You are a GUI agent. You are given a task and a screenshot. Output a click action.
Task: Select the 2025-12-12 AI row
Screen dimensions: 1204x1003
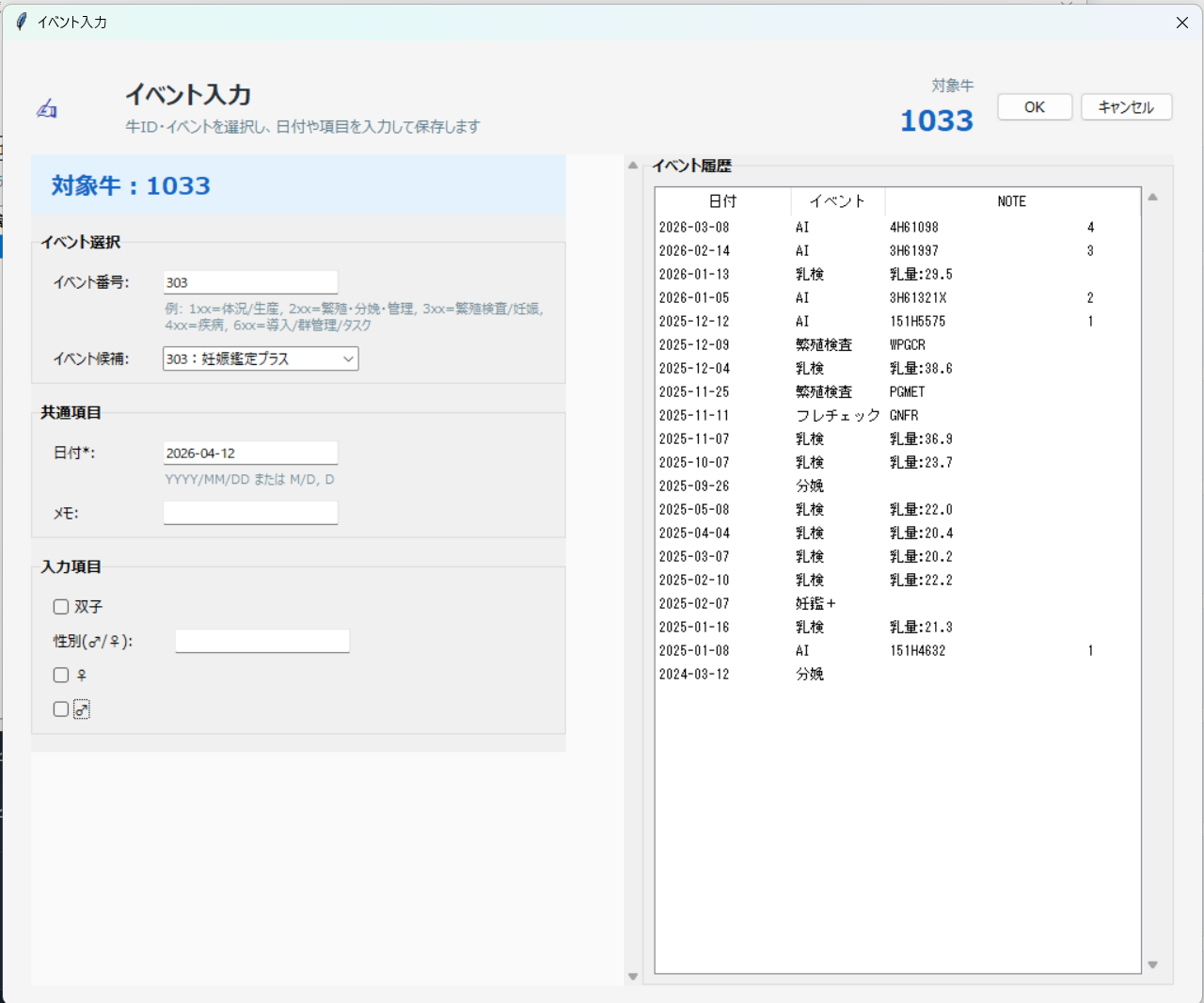[x=897, y=322]
